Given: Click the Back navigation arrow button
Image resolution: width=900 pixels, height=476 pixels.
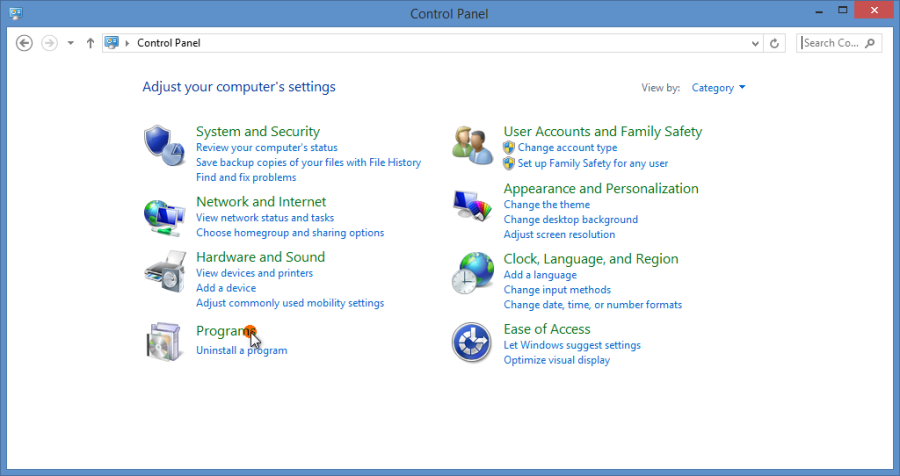Looking at the screenshot, I should coord(25,43).
